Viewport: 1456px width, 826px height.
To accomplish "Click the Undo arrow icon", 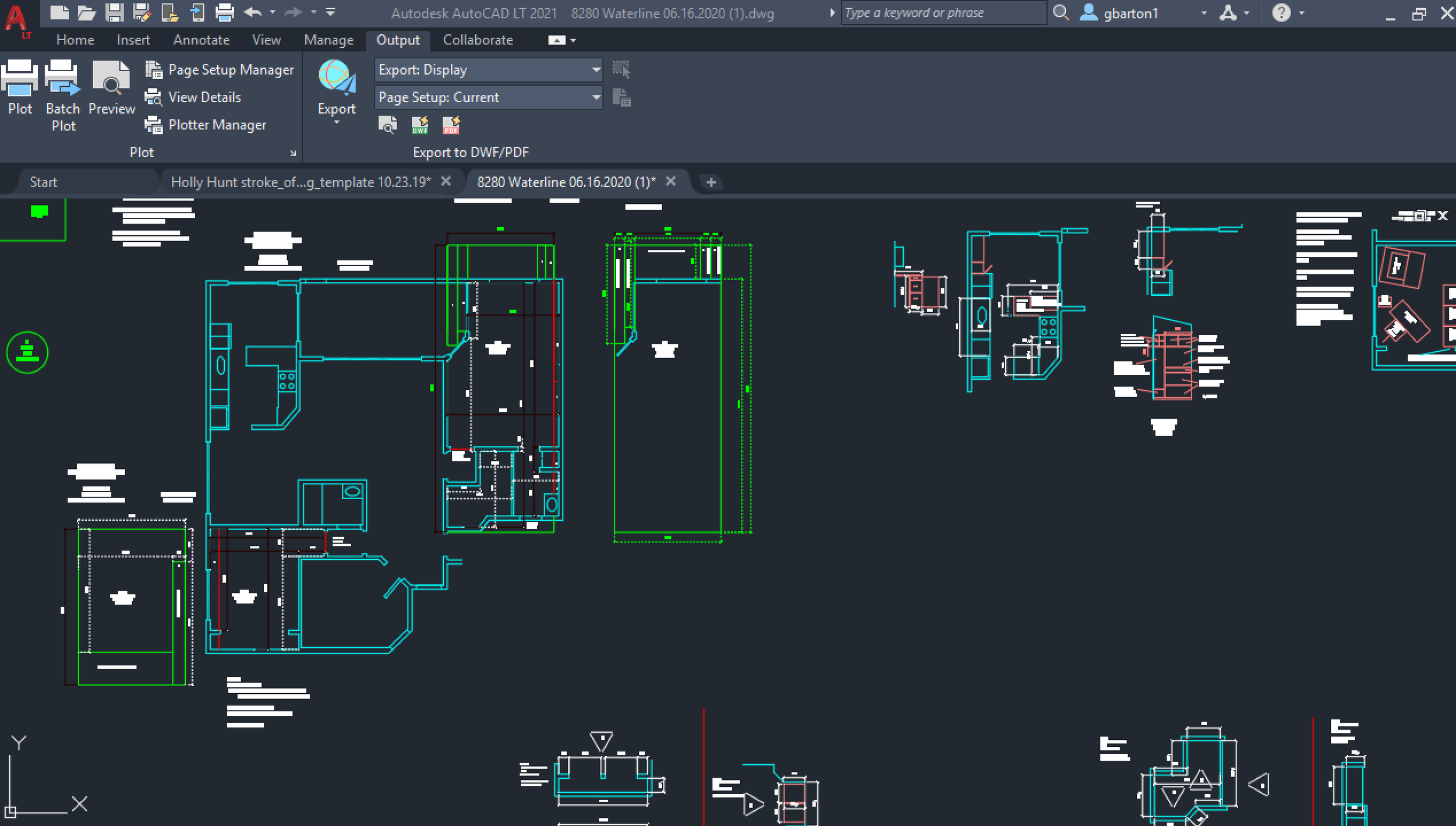I will 253,12.
